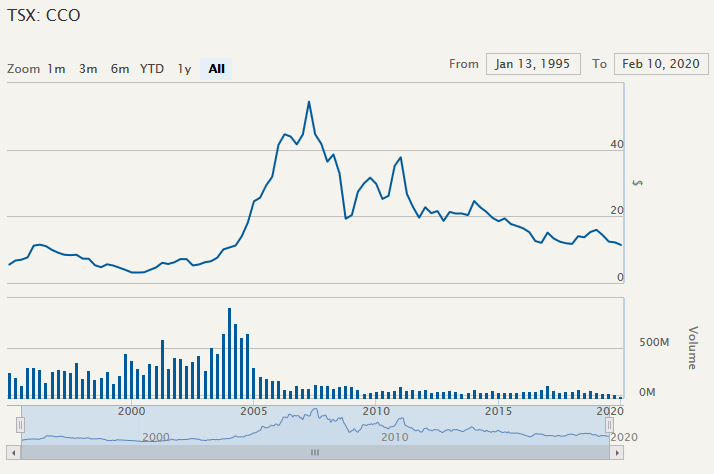Image resolution: width=714 pixels, height=474 pixels.
Task: Select the All zoom range
Action: [217, 69]
